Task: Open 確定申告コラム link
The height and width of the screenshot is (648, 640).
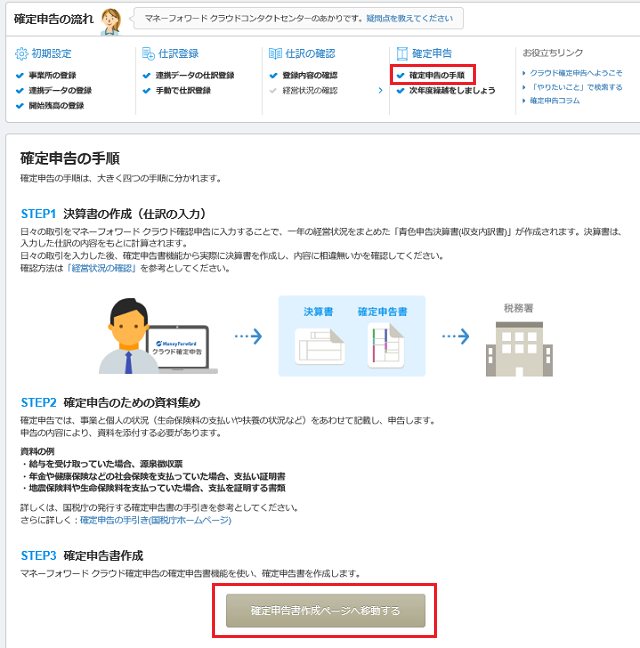Action: point(555,100)
